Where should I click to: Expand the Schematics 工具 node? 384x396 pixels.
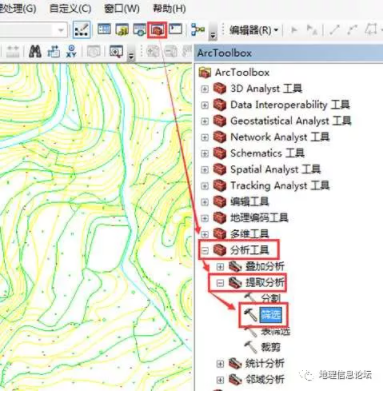(x=205, y=154)
